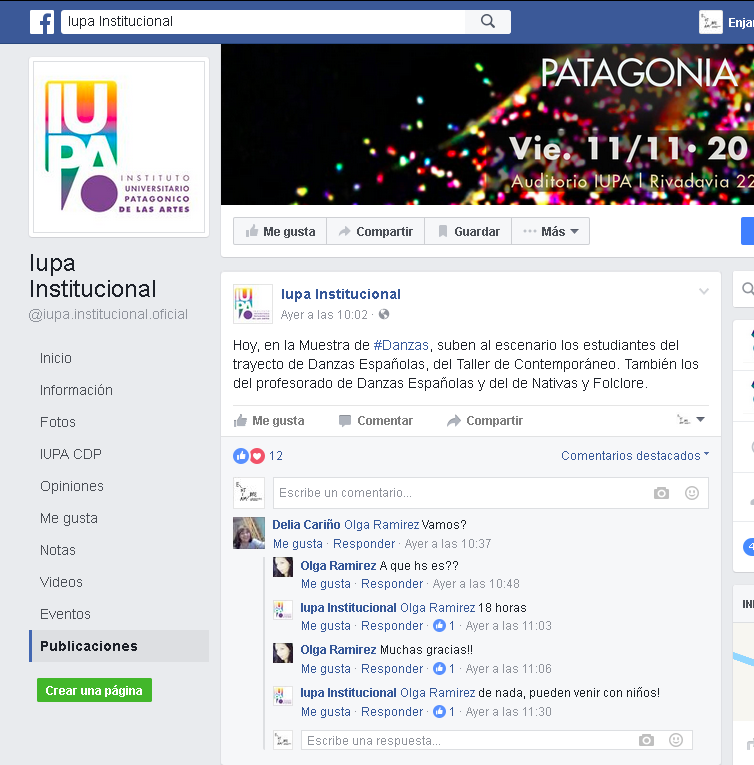Open Opiniones section in sidebar
This screenshot has height=765, width=754.
point(72,486)
